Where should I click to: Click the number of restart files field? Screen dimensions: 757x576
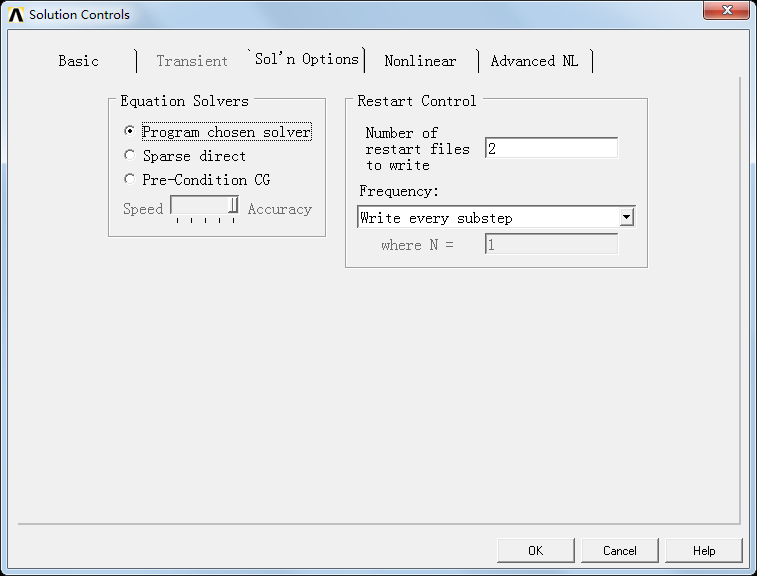551,148
